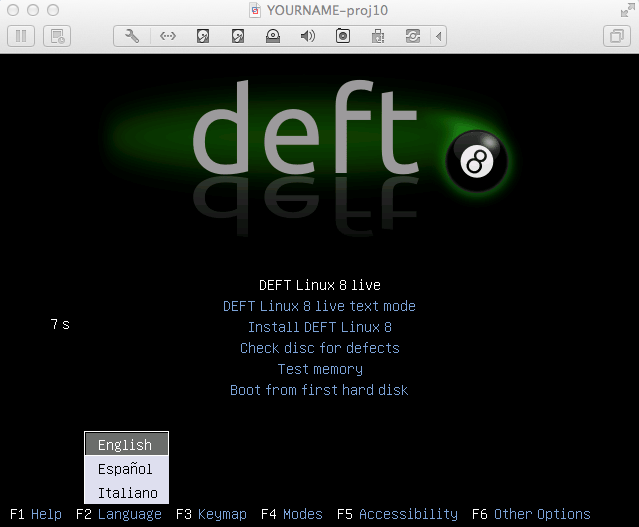The image size is (639, 527).
Task: Click the sharing sync icon
Action: [413, 36]
